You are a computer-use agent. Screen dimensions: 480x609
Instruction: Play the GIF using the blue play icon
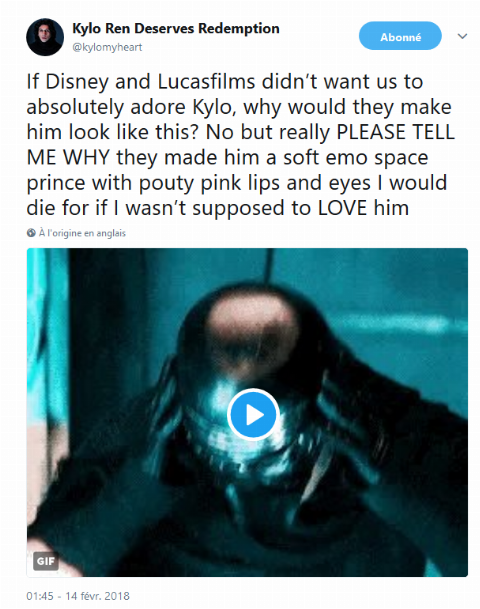coord(254,414)
